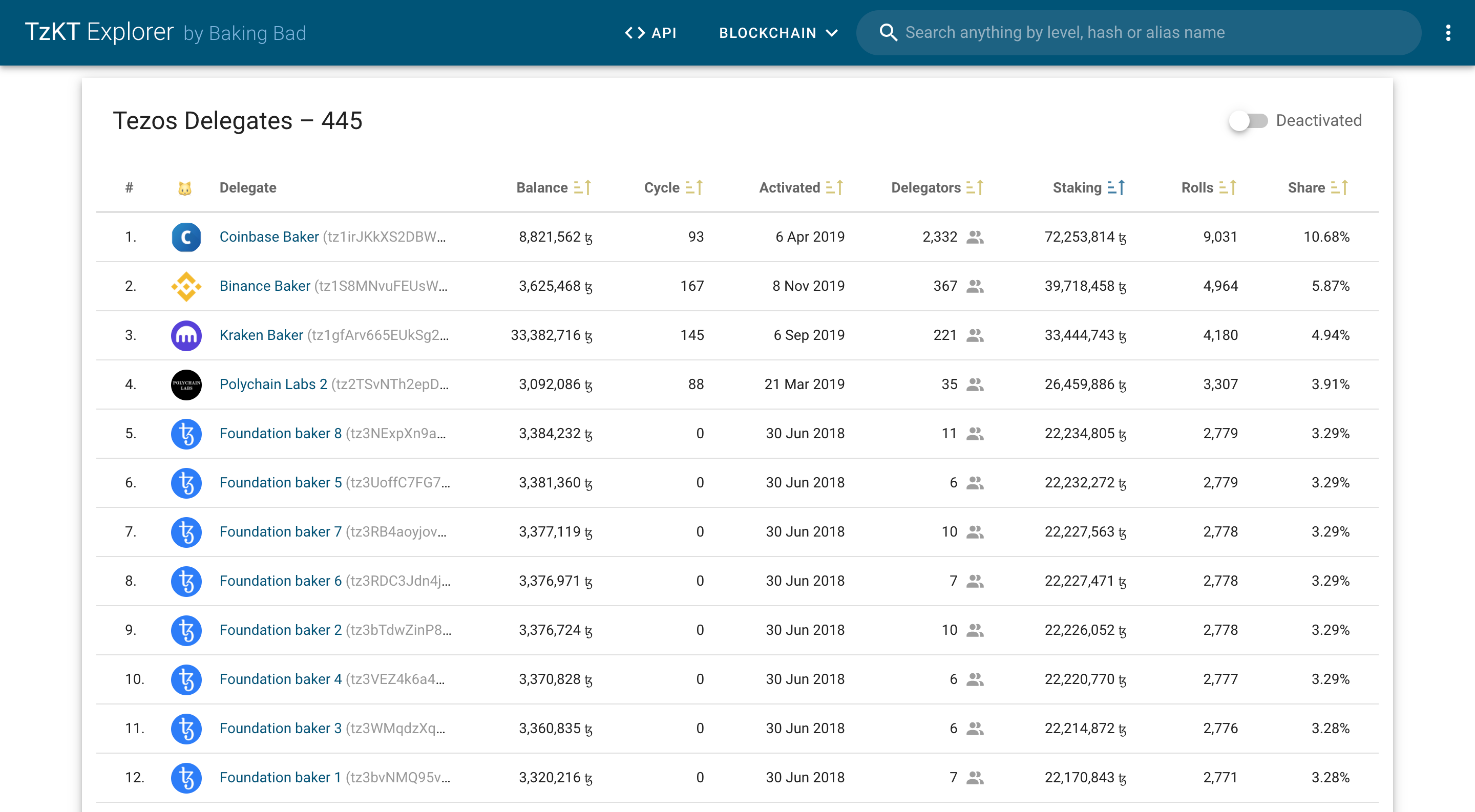Sort by Delegators using sort icon
The height and width of the screenshot is (812, 1475).
(x=975, y=188)
